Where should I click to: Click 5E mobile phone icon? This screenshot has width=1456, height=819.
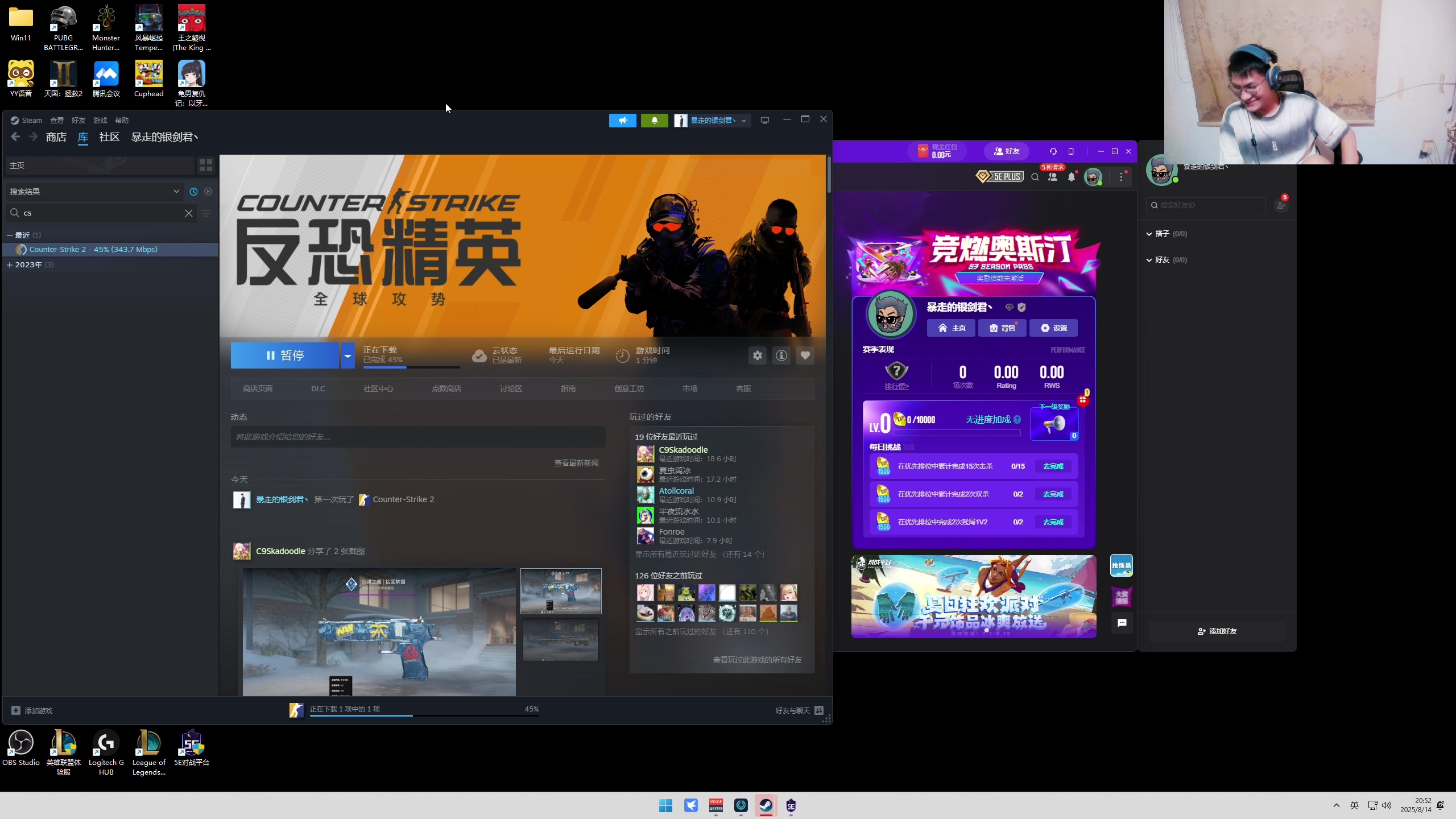point(1071,151)
